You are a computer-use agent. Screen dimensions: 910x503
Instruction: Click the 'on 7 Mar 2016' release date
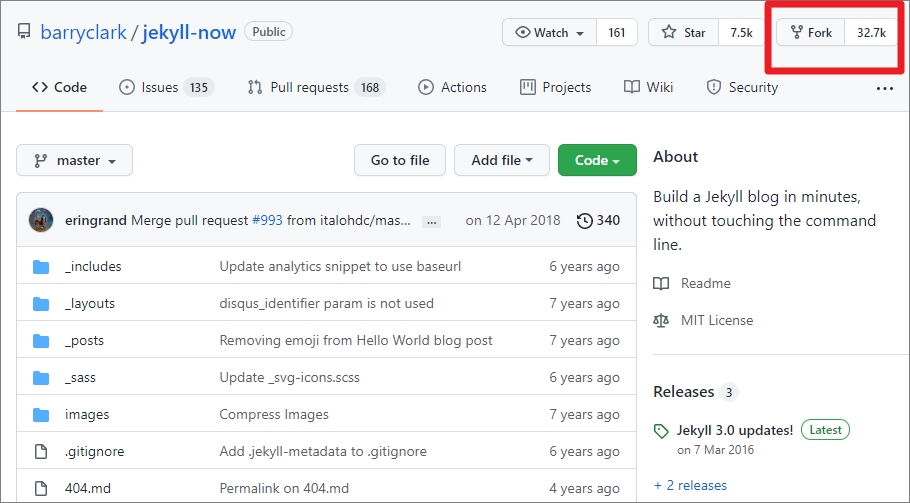[x=715, y=450]
